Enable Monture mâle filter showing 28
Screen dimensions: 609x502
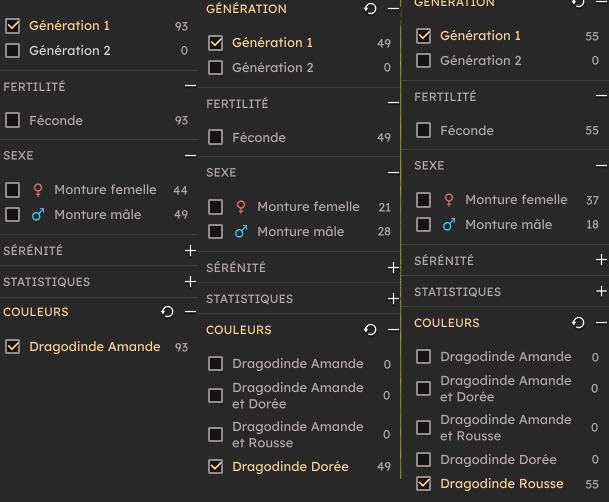coord(216,231)
